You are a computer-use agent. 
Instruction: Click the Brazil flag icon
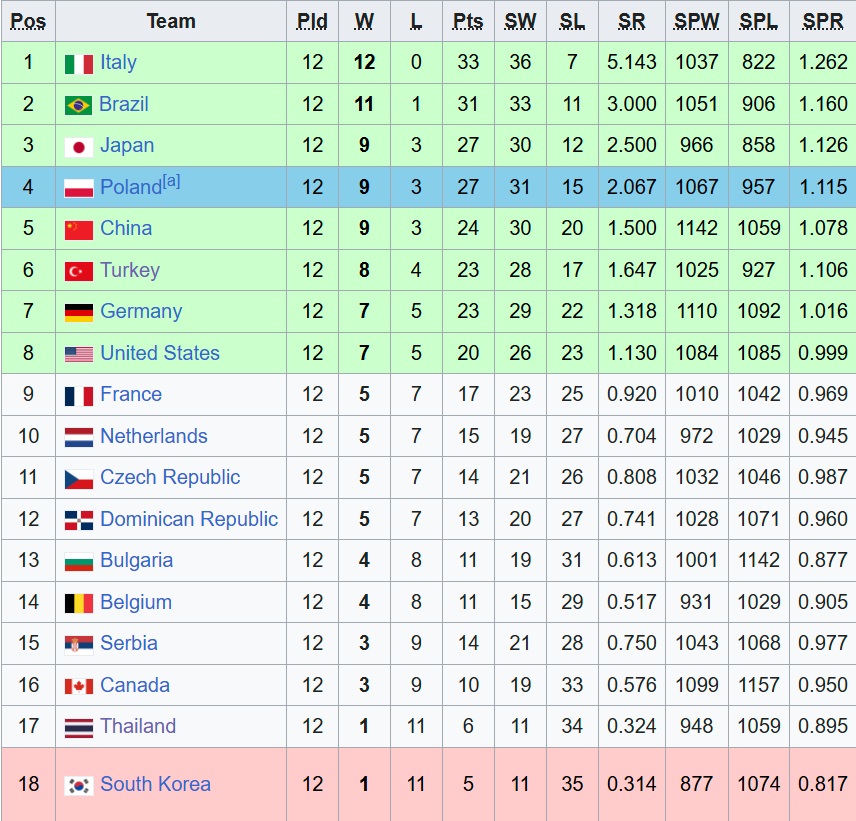[x=79, y=105]
